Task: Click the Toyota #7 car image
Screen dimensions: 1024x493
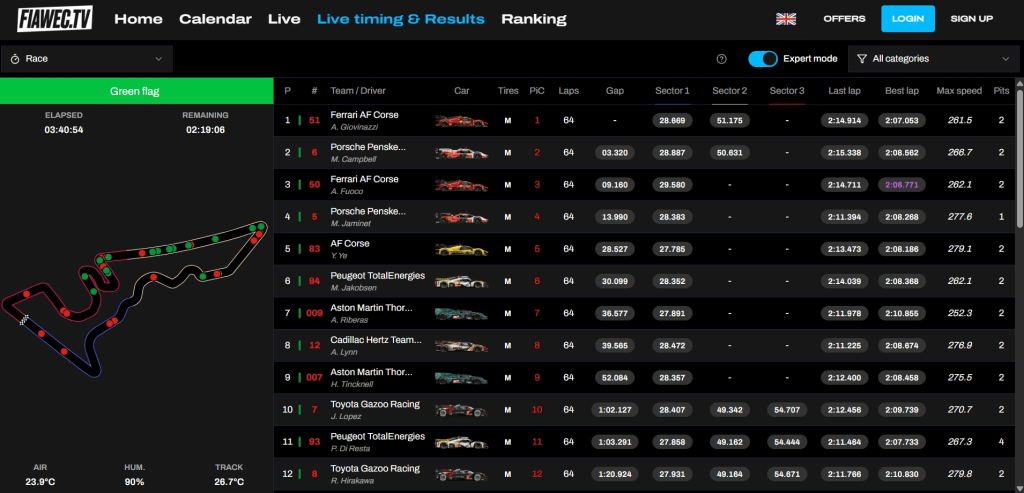Action: (461, 410)
